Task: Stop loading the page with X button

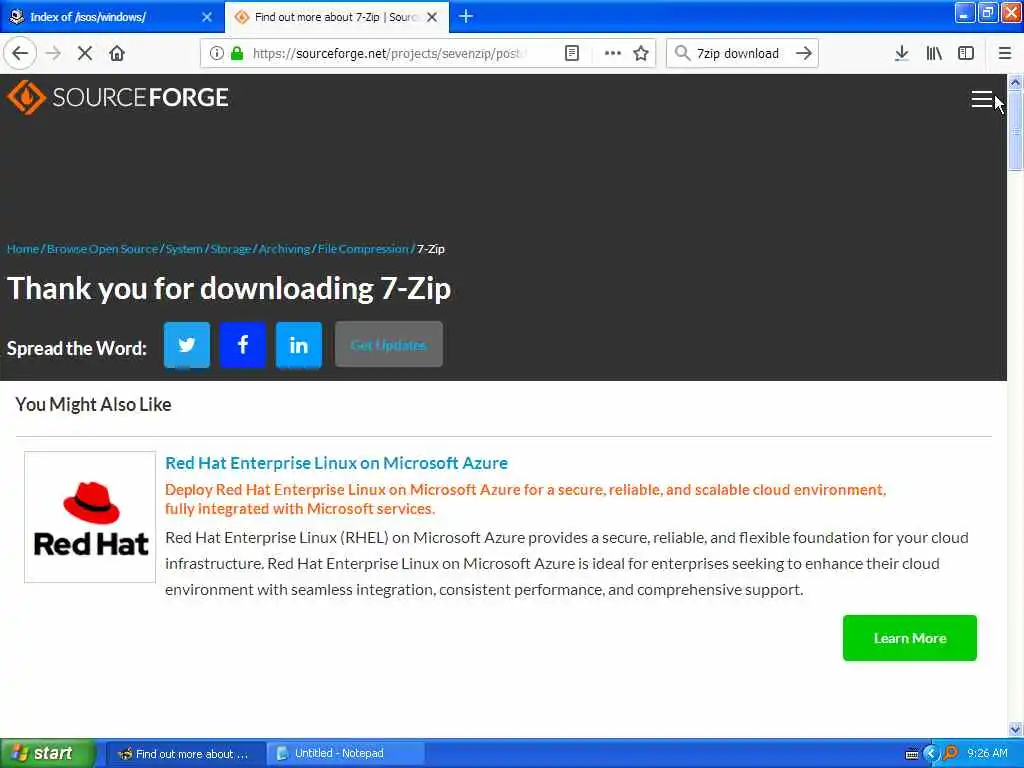Action: coord(85,53)
